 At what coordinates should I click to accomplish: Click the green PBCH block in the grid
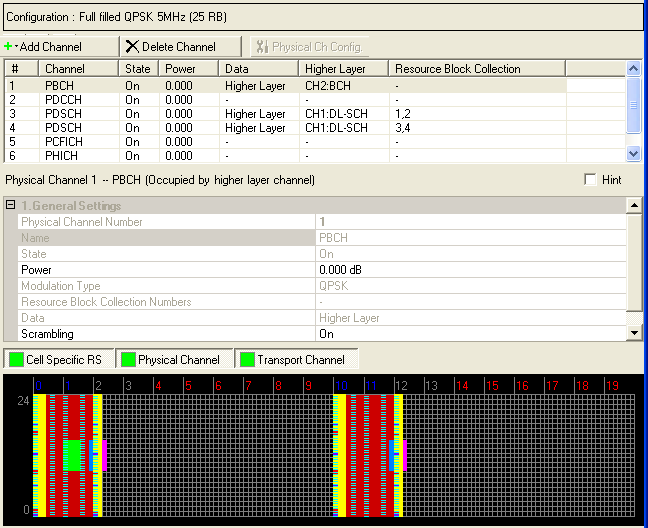click(x=72, y=455)
